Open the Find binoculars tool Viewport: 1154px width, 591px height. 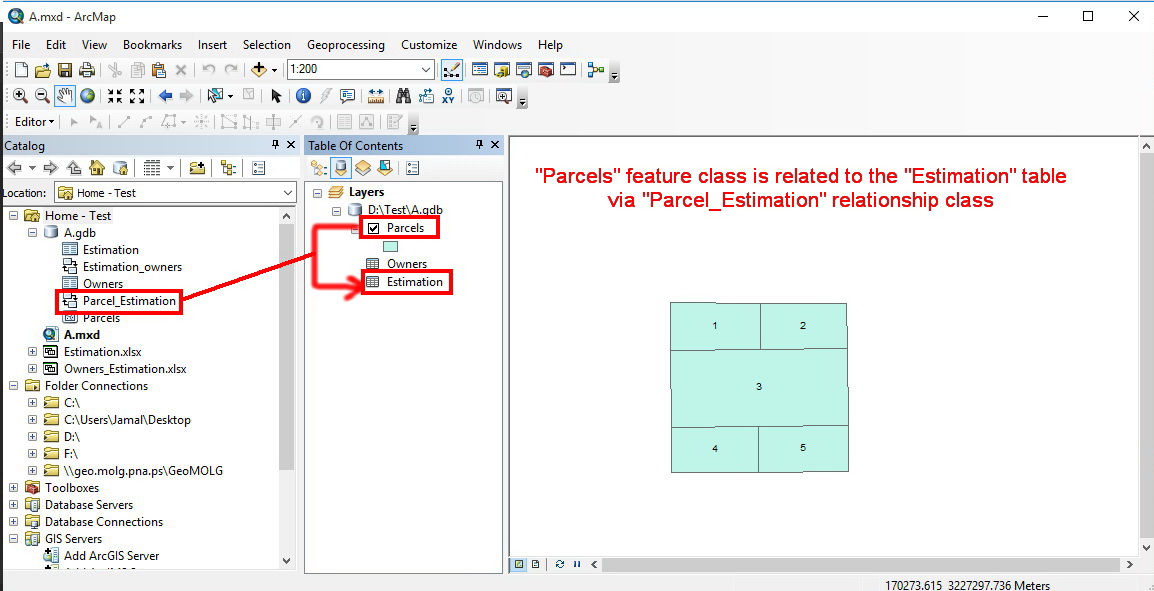click(403, 96)
